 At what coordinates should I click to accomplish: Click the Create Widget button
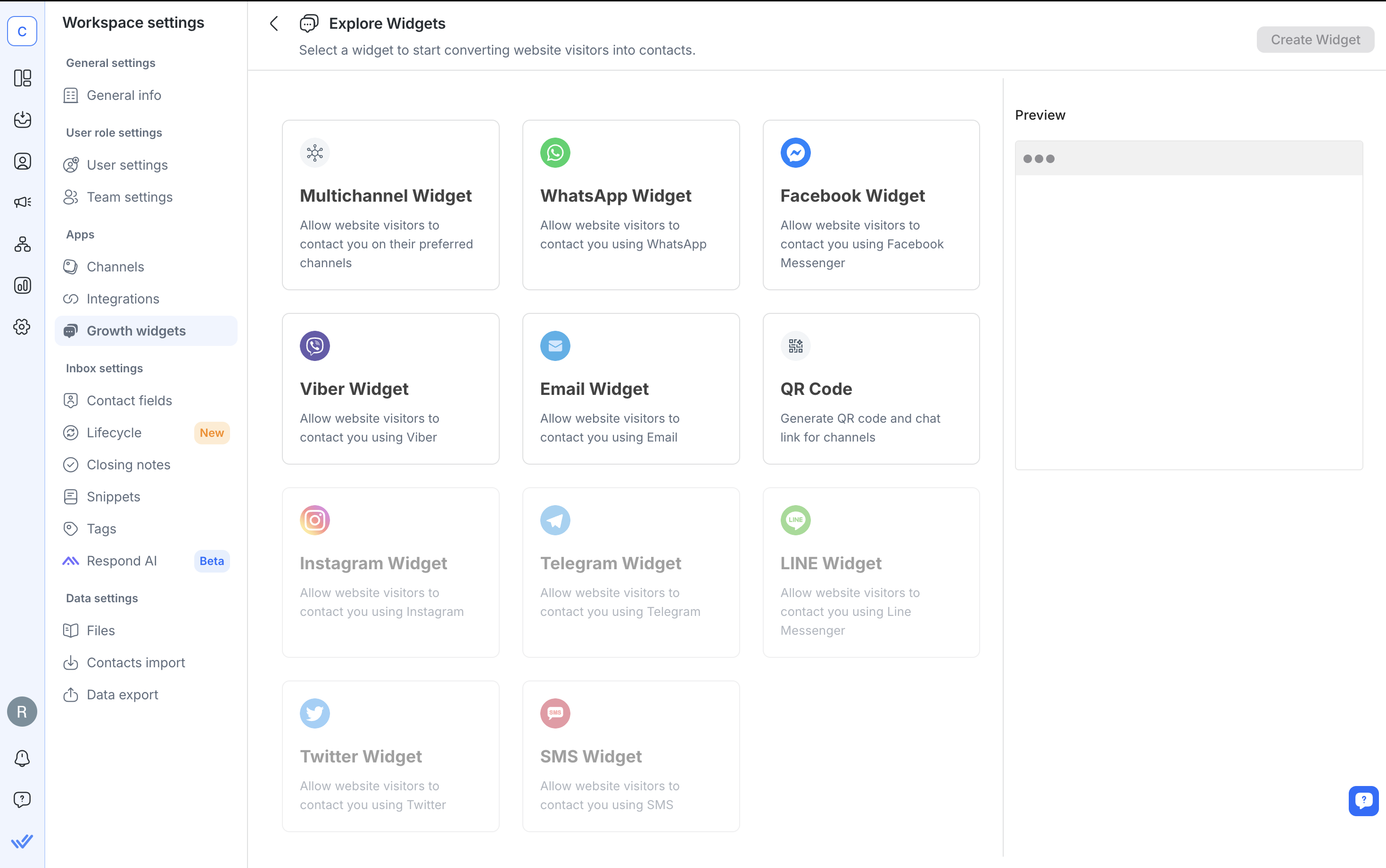(x=1315, y=40)
